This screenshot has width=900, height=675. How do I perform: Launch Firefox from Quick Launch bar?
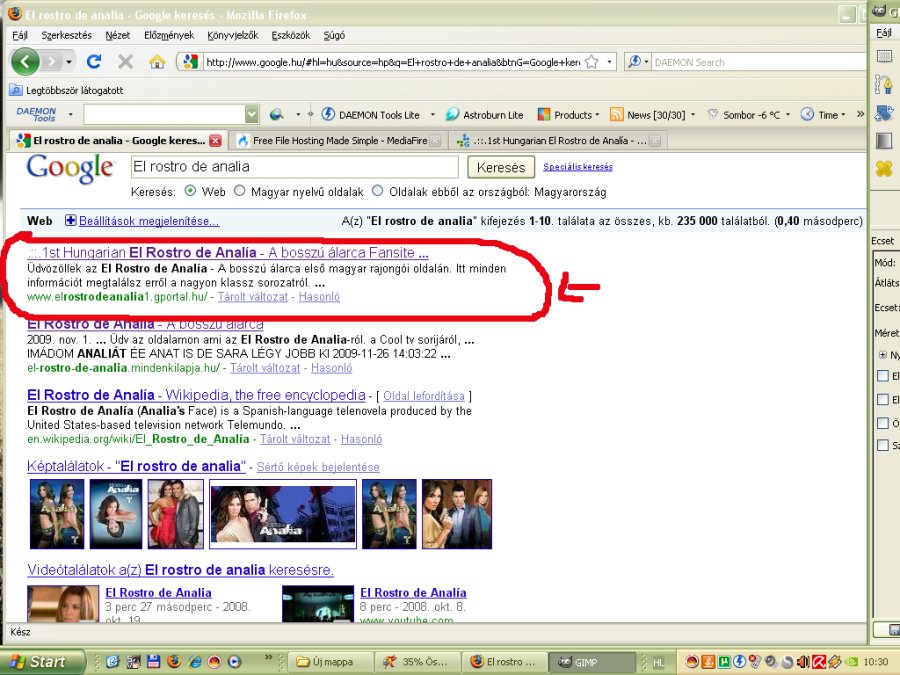point(173,662)
